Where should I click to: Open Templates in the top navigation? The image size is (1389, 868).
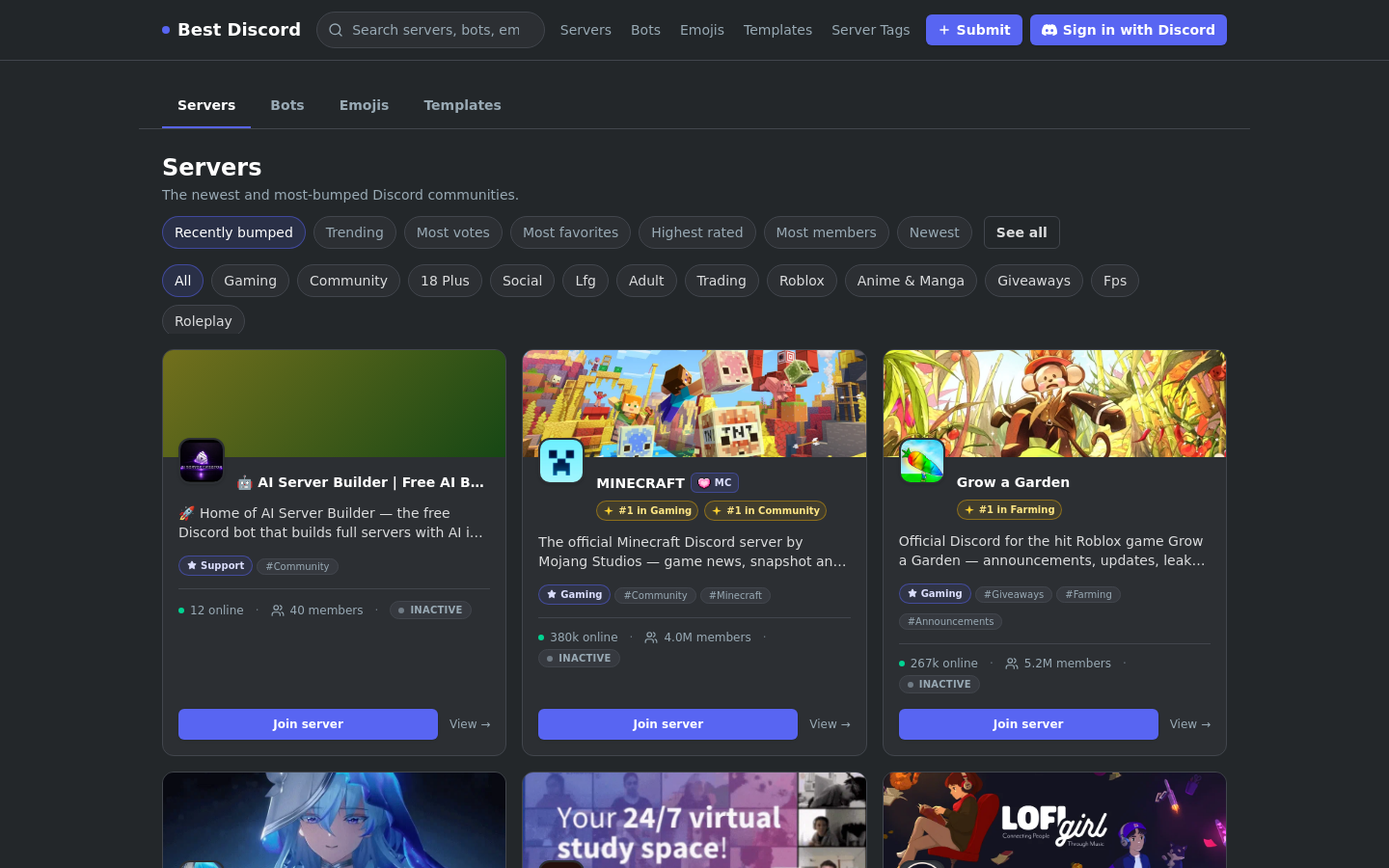coord(777,30)
